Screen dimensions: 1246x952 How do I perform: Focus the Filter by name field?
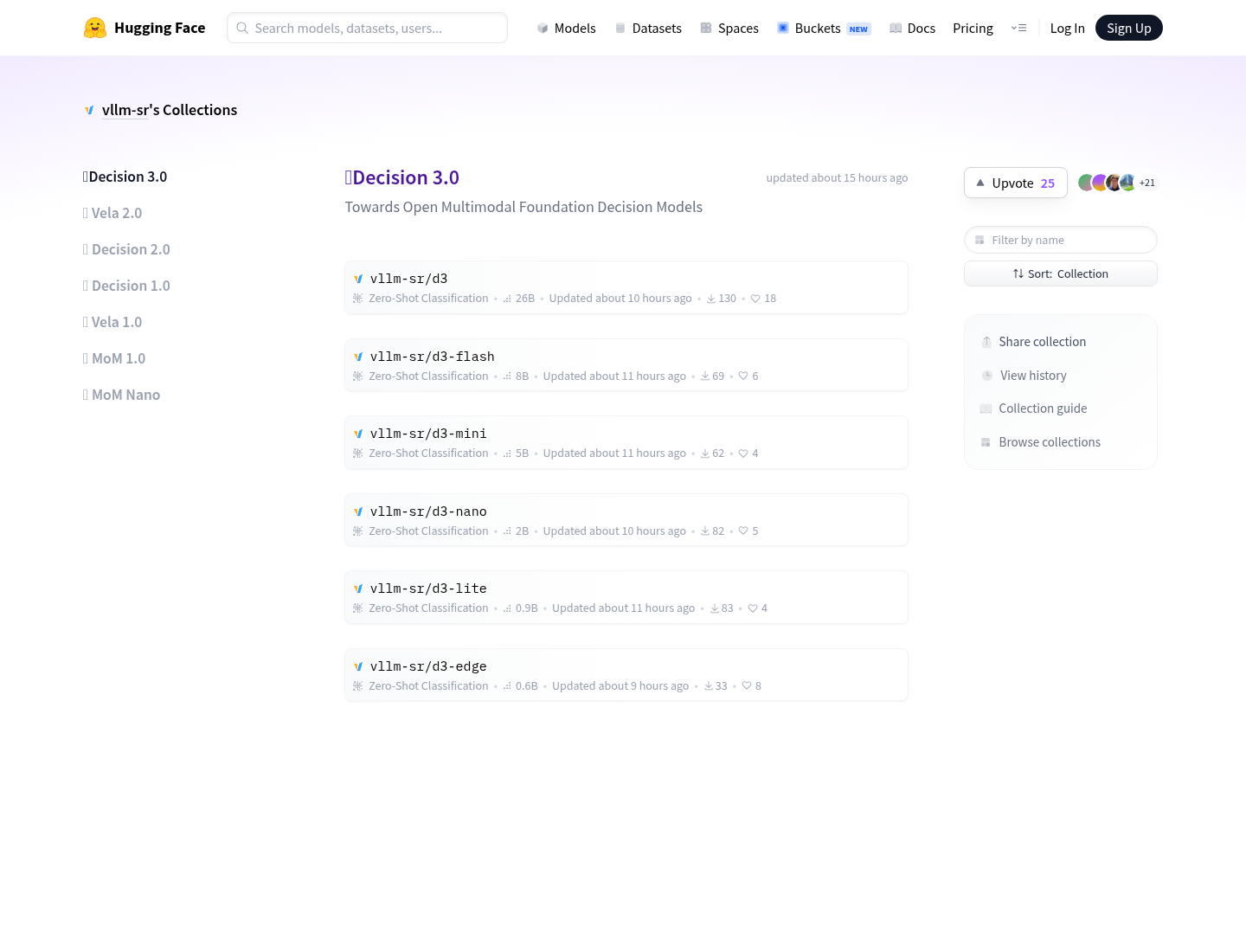click(x=1060, y=240)
